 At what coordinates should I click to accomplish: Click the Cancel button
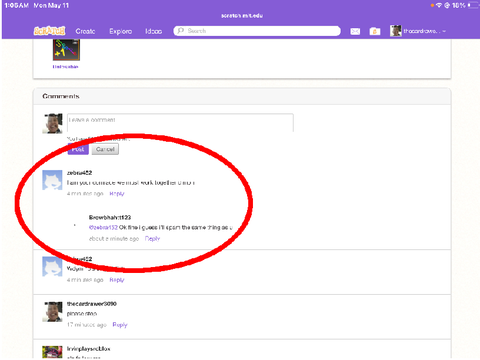(x=105, y=149)
